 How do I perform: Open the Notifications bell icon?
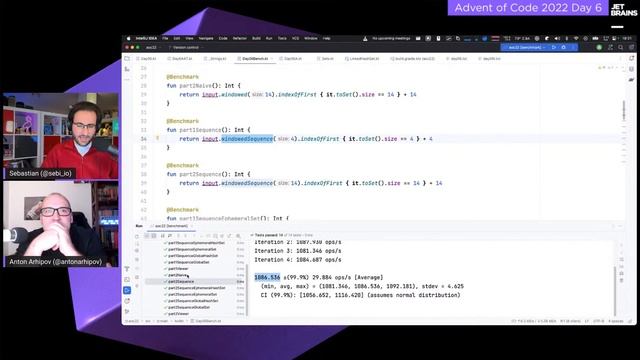click(x=631, y=59)
